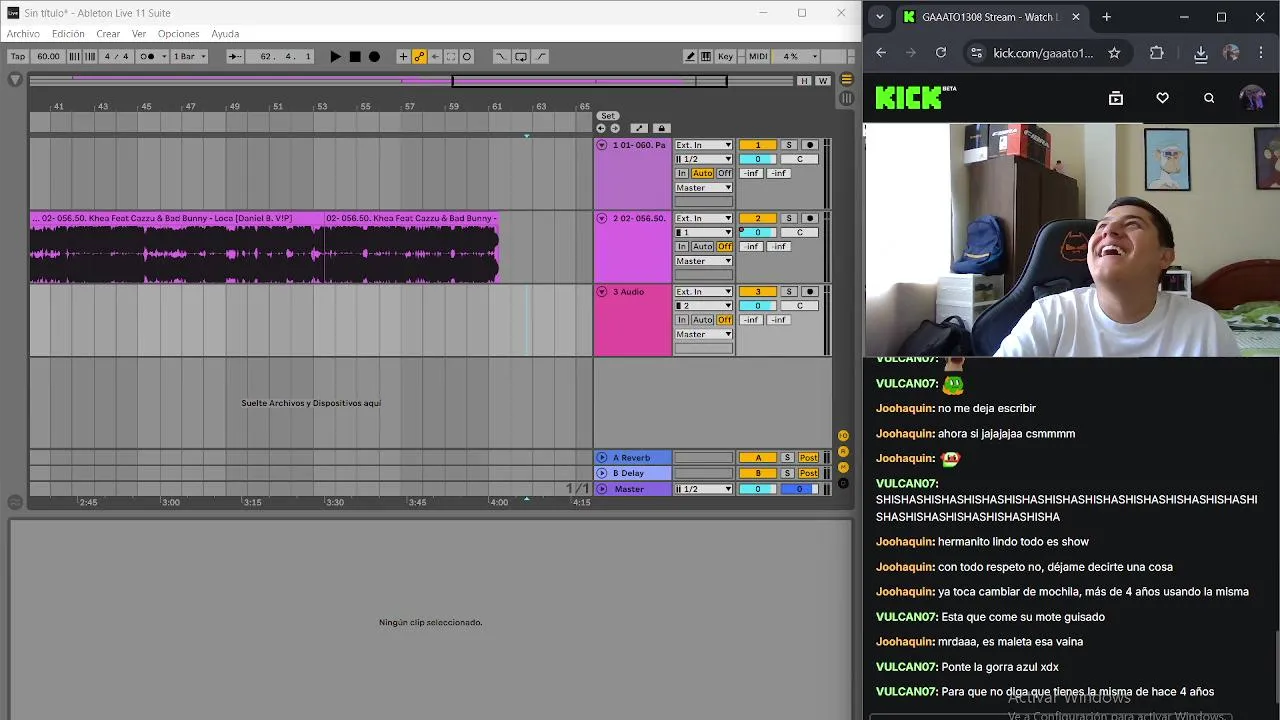Solo track 2 with S button
The image size is (1280, 720).
click(x=788, y=218)
